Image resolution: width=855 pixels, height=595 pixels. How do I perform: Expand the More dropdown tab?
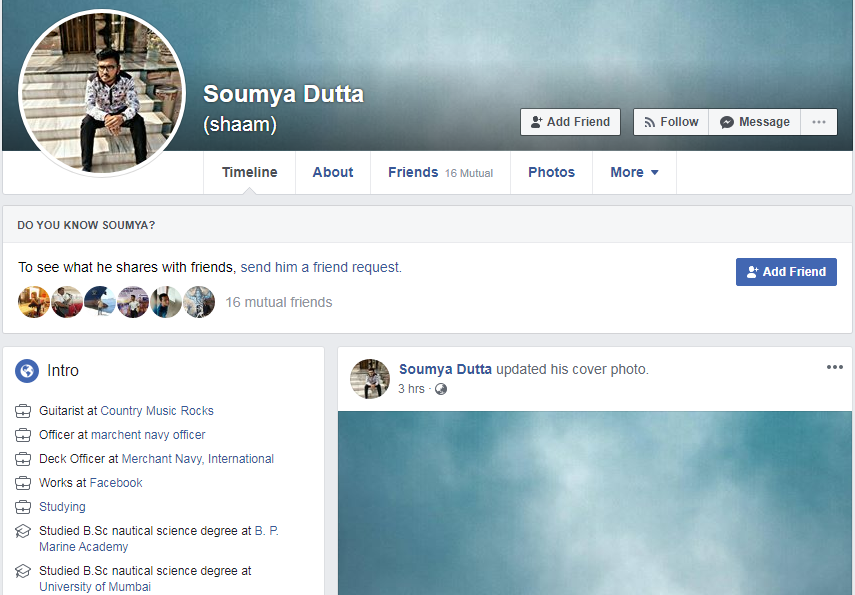pos(634,172)
